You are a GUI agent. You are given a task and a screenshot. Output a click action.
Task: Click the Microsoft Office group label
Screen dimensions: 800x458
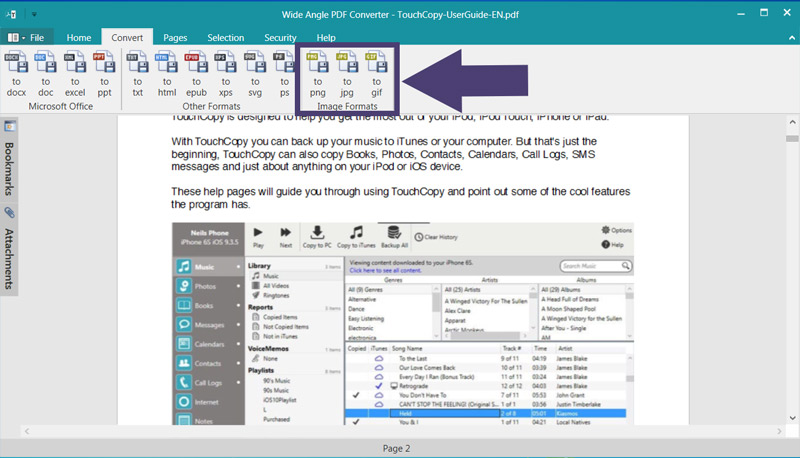tap(61, 106)
